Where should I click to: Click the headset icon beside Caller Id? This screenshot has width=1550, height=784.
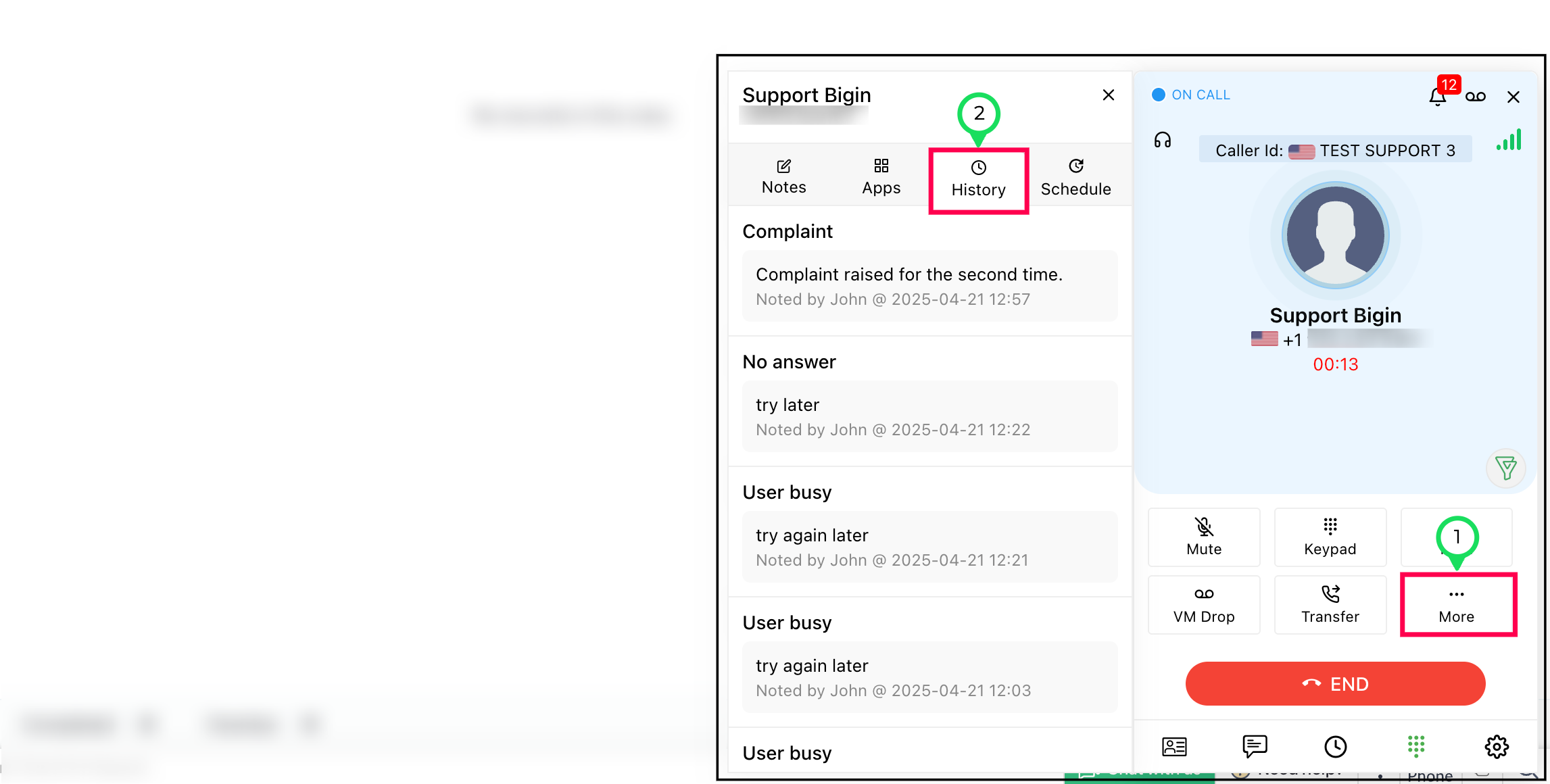click(x=1162, y=141)
